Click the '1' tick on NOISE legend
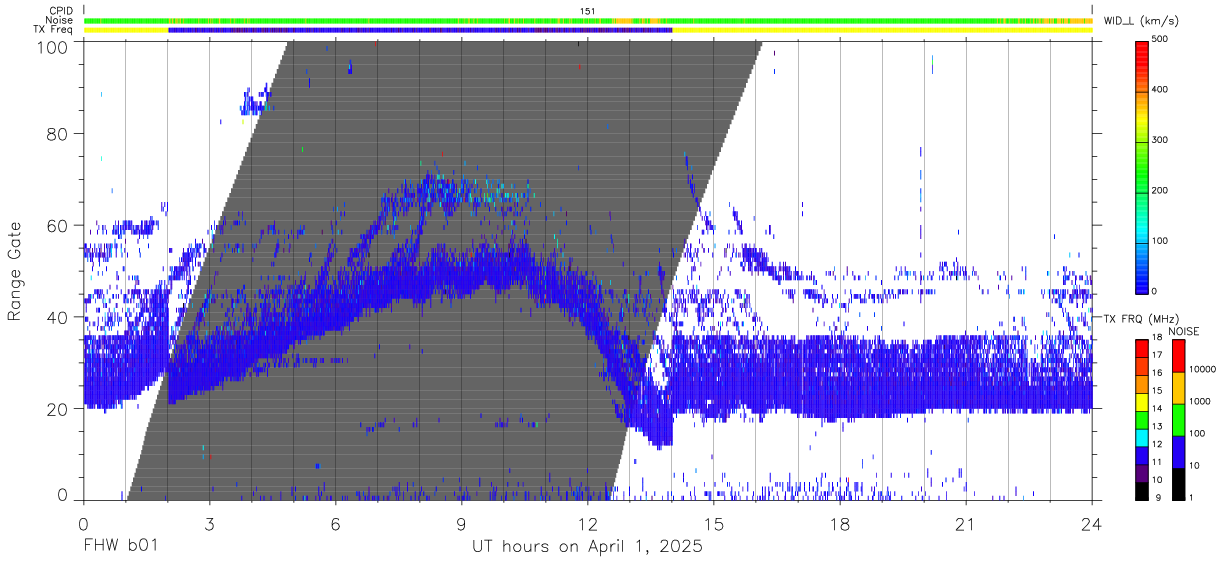The height and width of the screenshot is (567, 1228). coord(1191,498)
